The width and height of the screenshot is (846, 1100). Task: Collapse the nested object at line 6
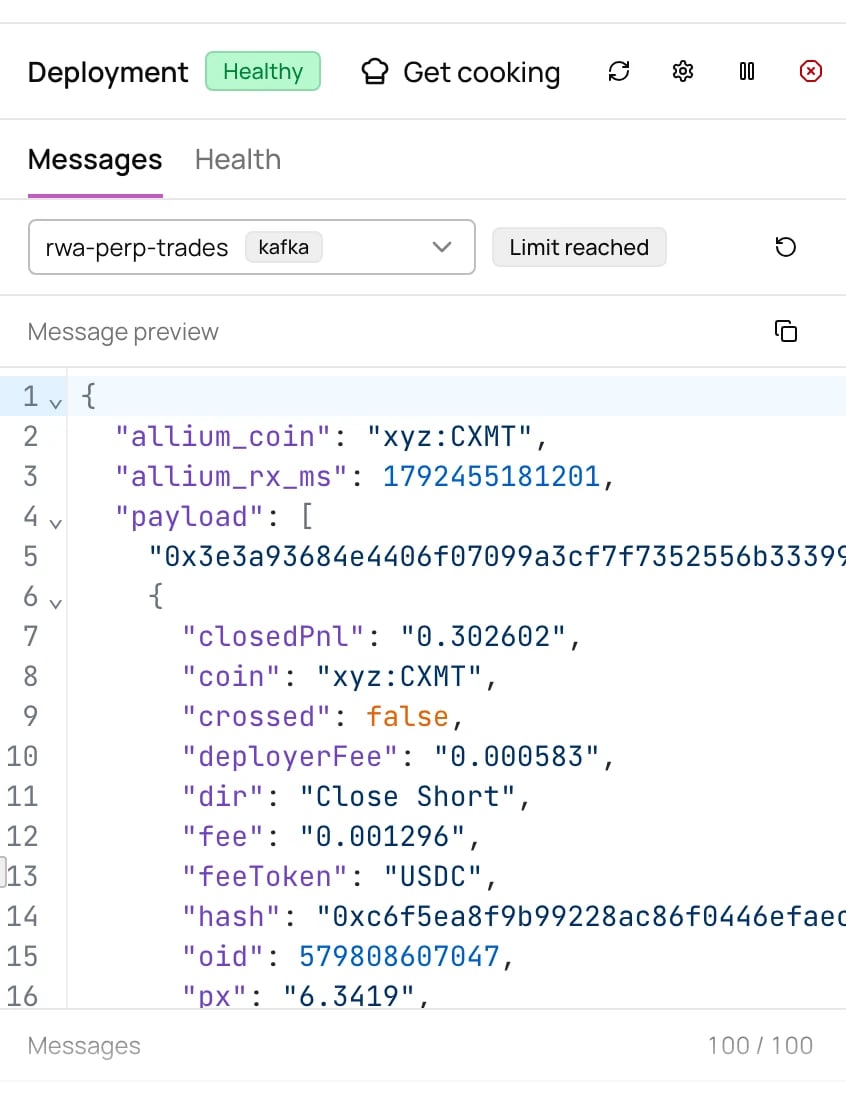pos(55,603)
